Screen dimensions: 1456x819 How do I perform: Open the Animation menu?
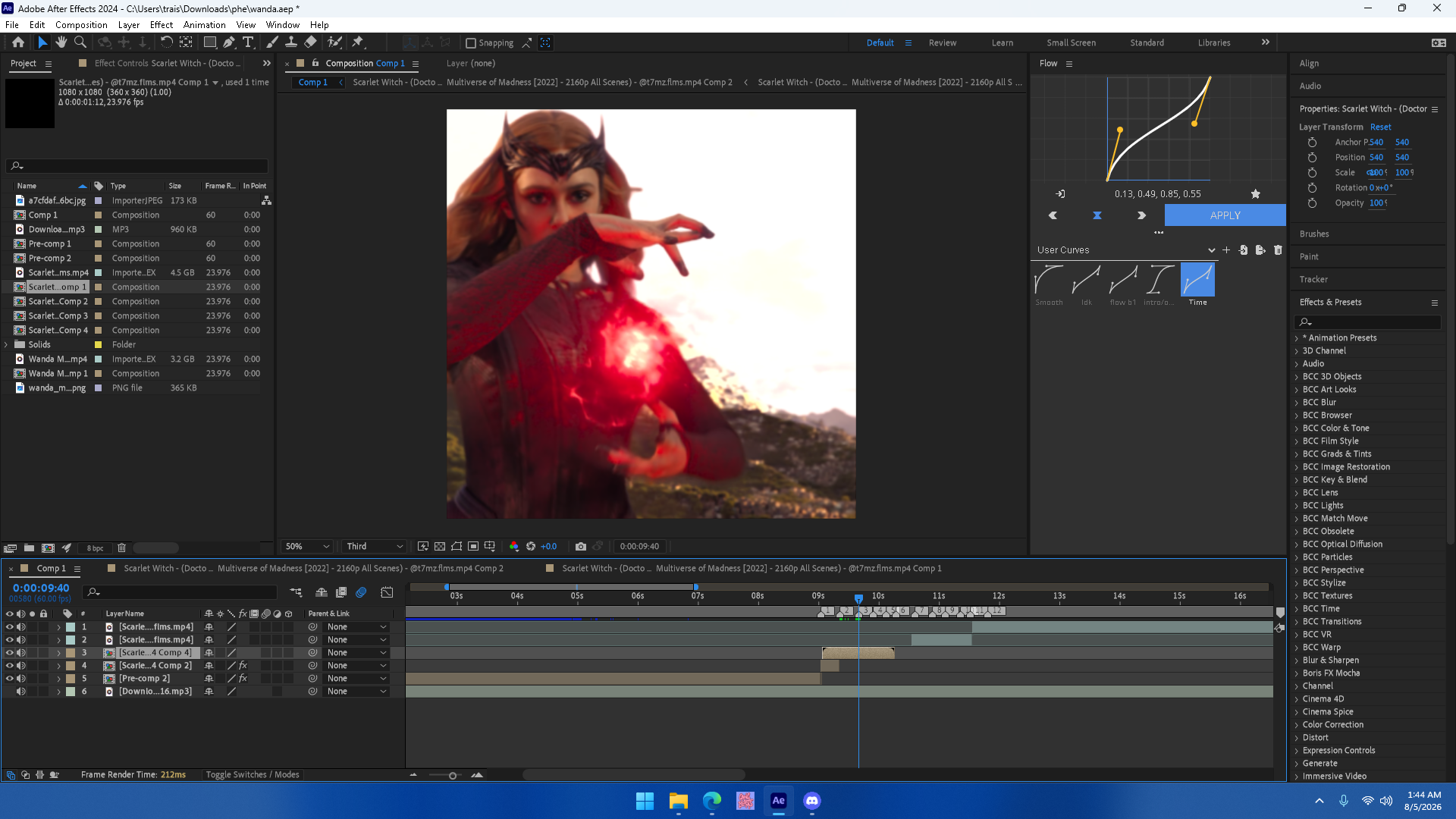coord(204,25)
